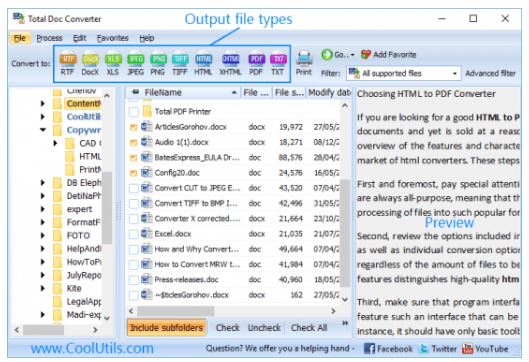Open the Favorites menu
Image resolution: width=529 pixels, height=362 pixels.
(x=112, y=38)
